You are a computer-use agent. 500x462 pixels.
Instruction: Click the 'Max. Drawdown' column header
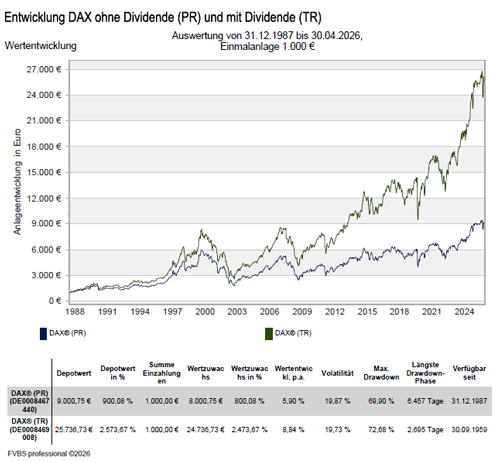381,373
